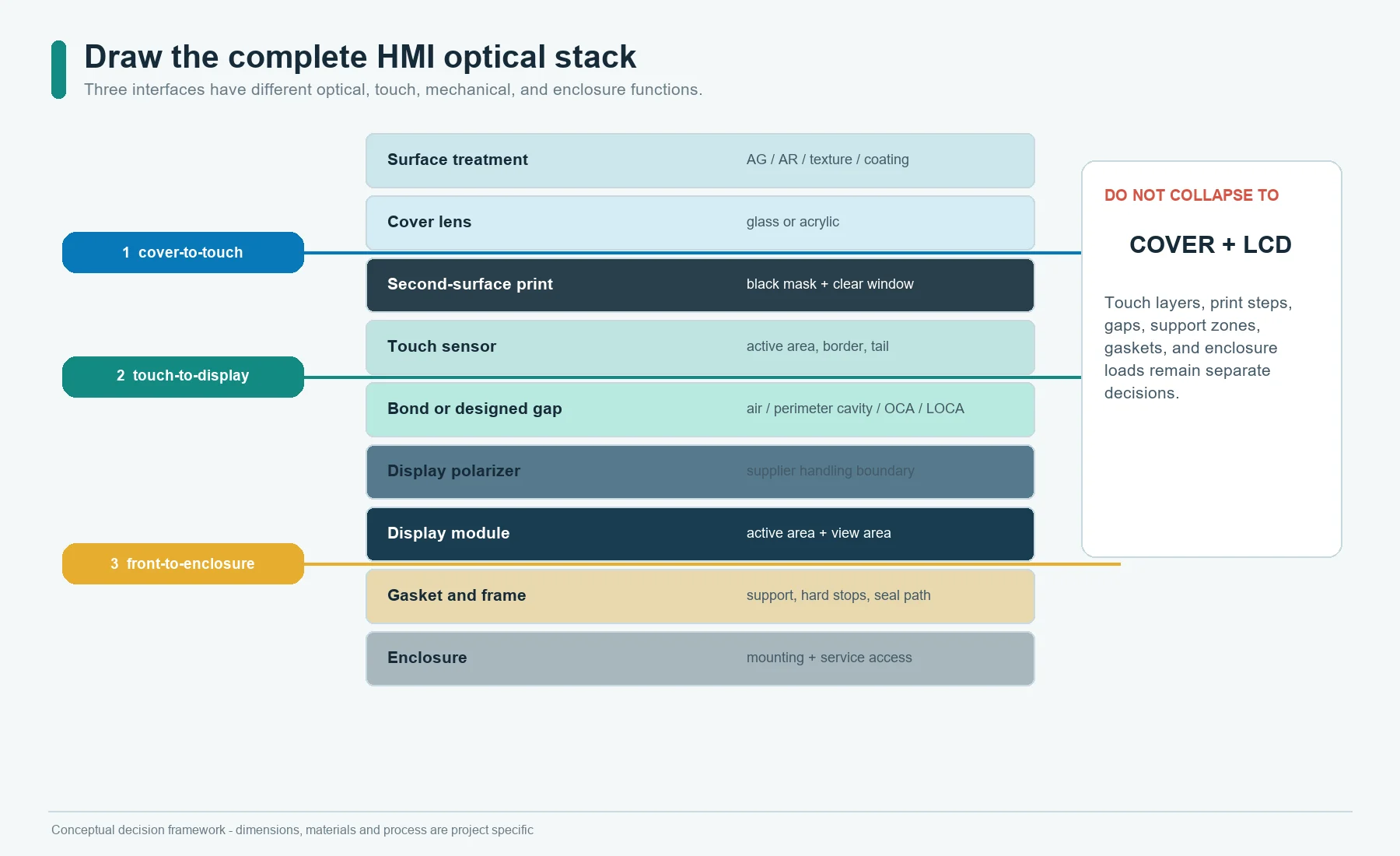
Task: Select the 'Enclosure' layer title
Action: point(427,658)
